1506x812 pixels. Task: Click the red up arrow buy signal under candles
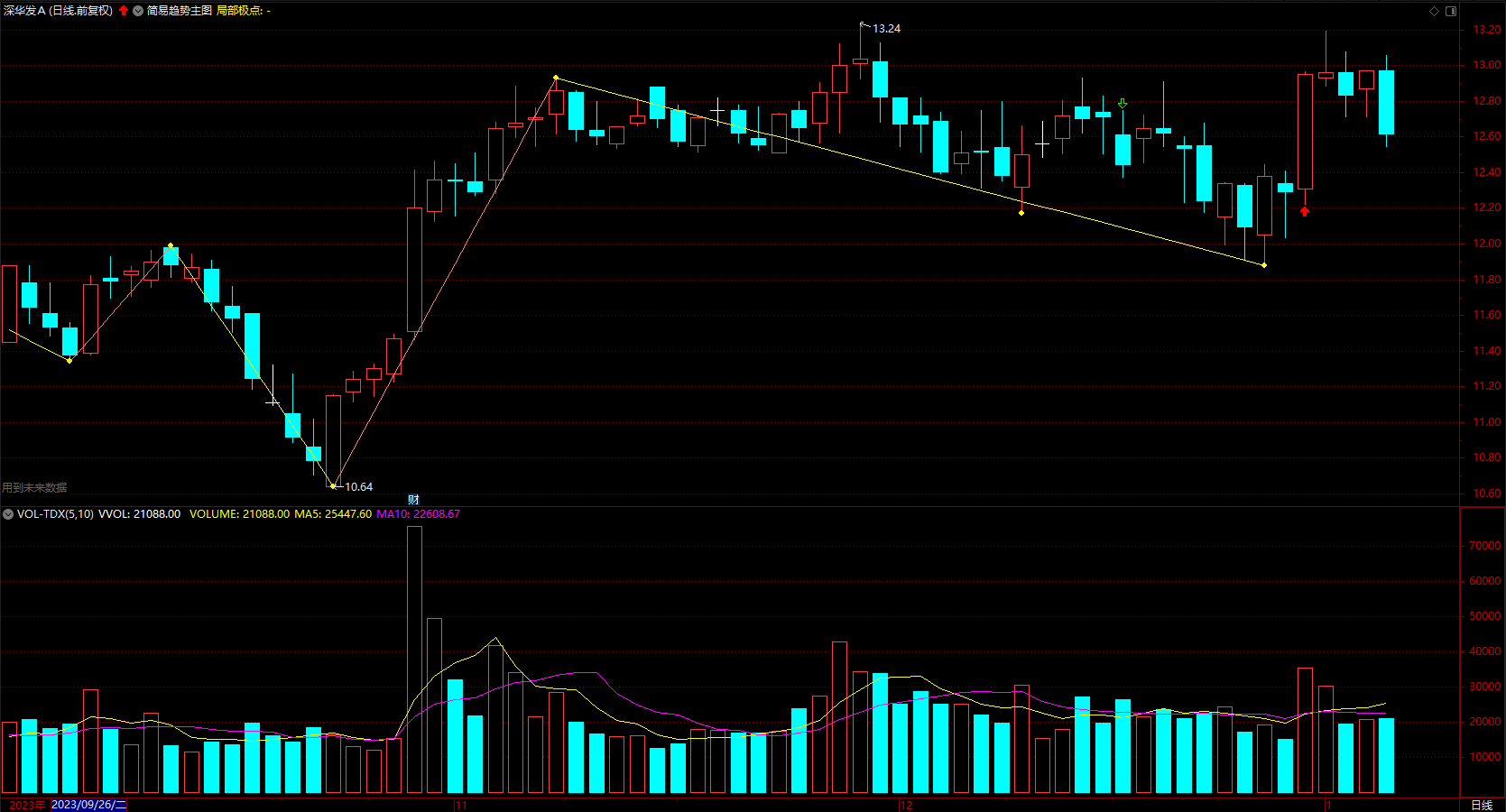[x=1305, y=211]
